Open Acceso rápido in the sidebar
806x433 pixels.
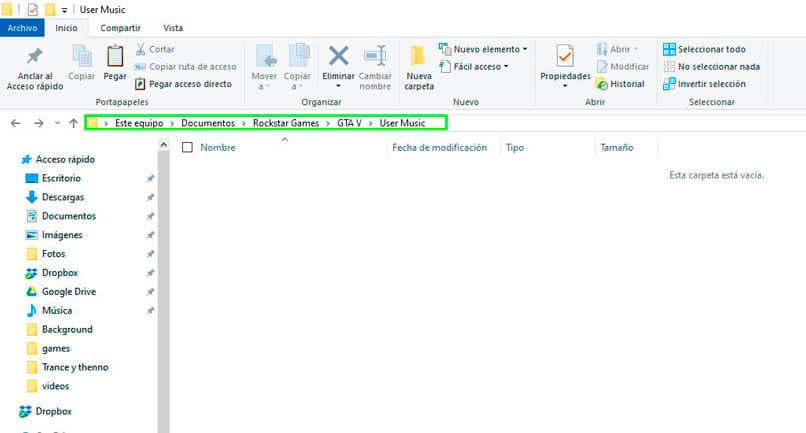(x=65, y=159)
